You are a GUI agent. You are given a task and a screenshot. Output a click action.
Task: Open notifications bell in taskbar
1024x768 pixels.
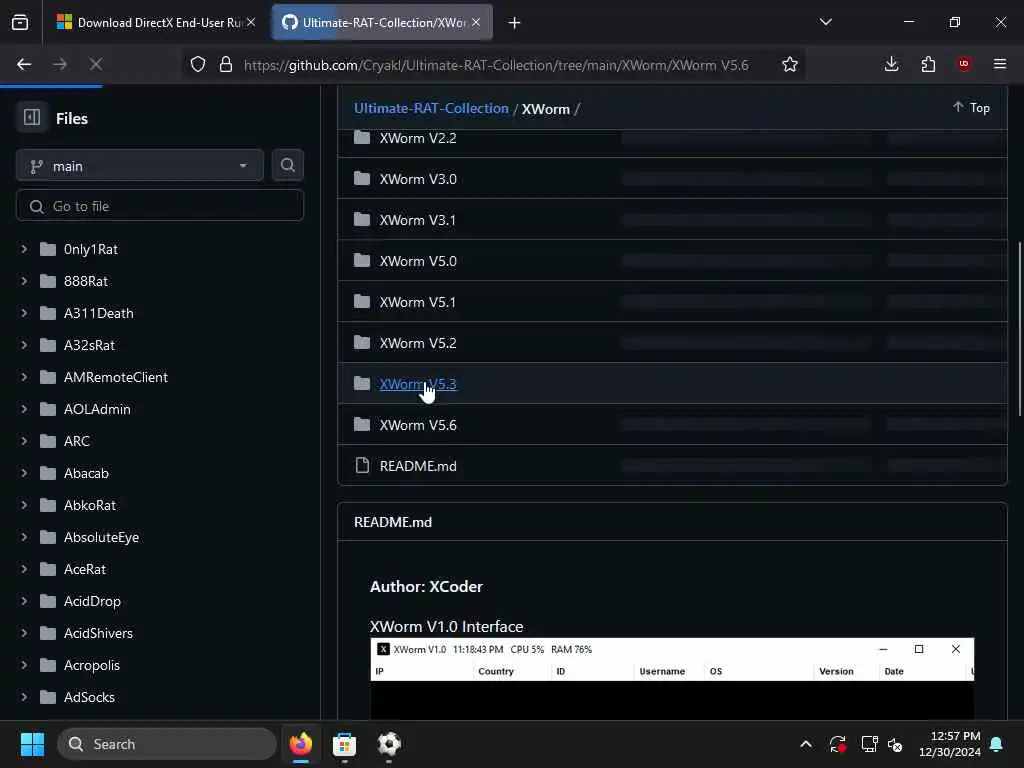coord(997,744)
